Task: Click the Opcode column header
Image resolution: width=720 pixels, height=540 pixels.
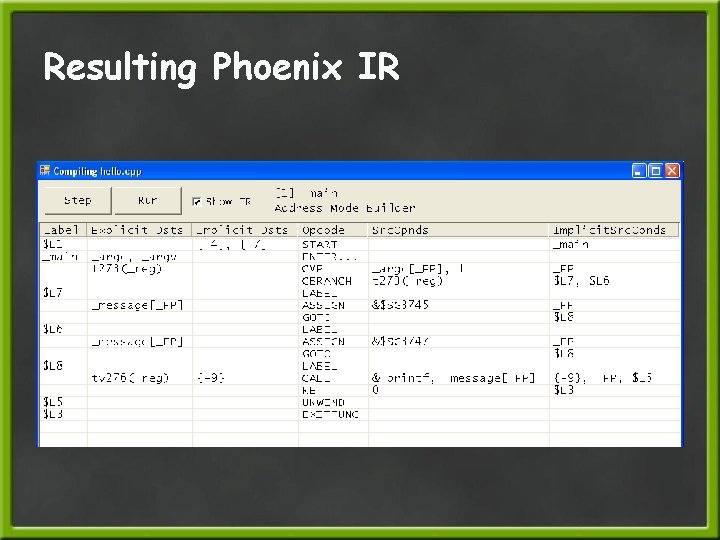Action: pos(333,230)
